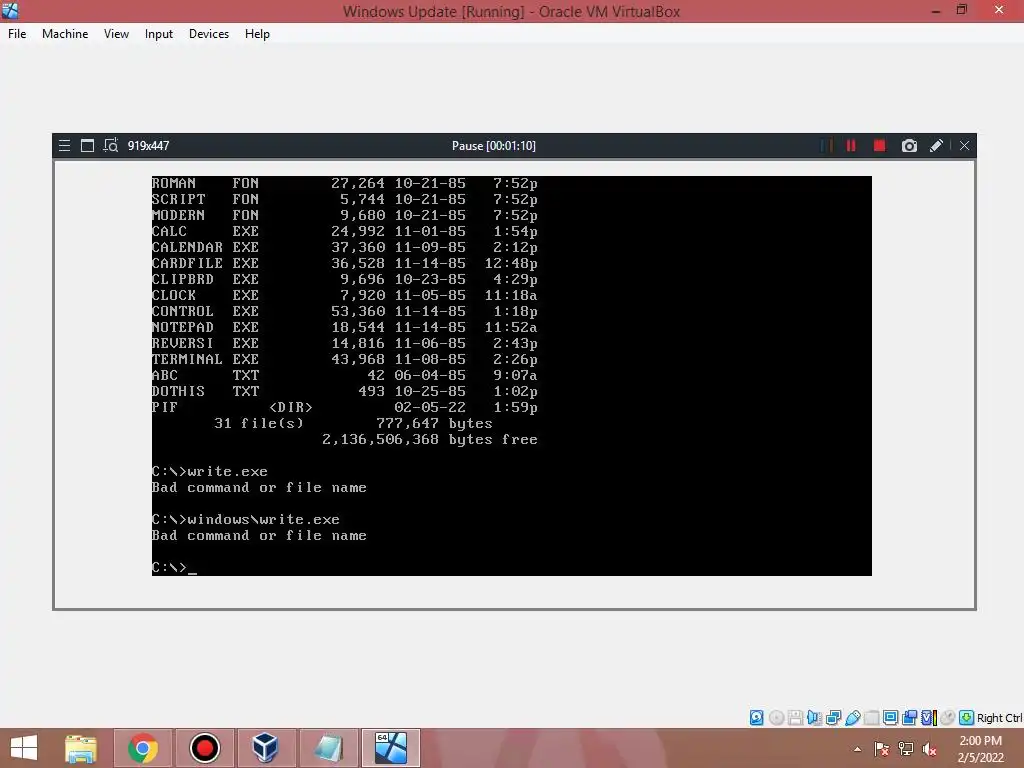This screenshot has width=1024, height=768.
Task: Select the running VM taskbar icon
Action: [x=391, y=748]
